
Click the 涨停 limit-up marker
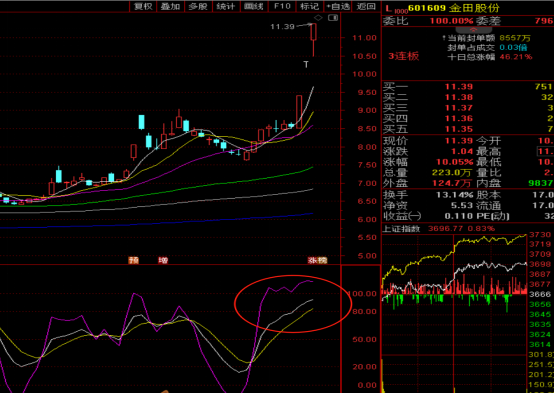(x=318, y=260)
